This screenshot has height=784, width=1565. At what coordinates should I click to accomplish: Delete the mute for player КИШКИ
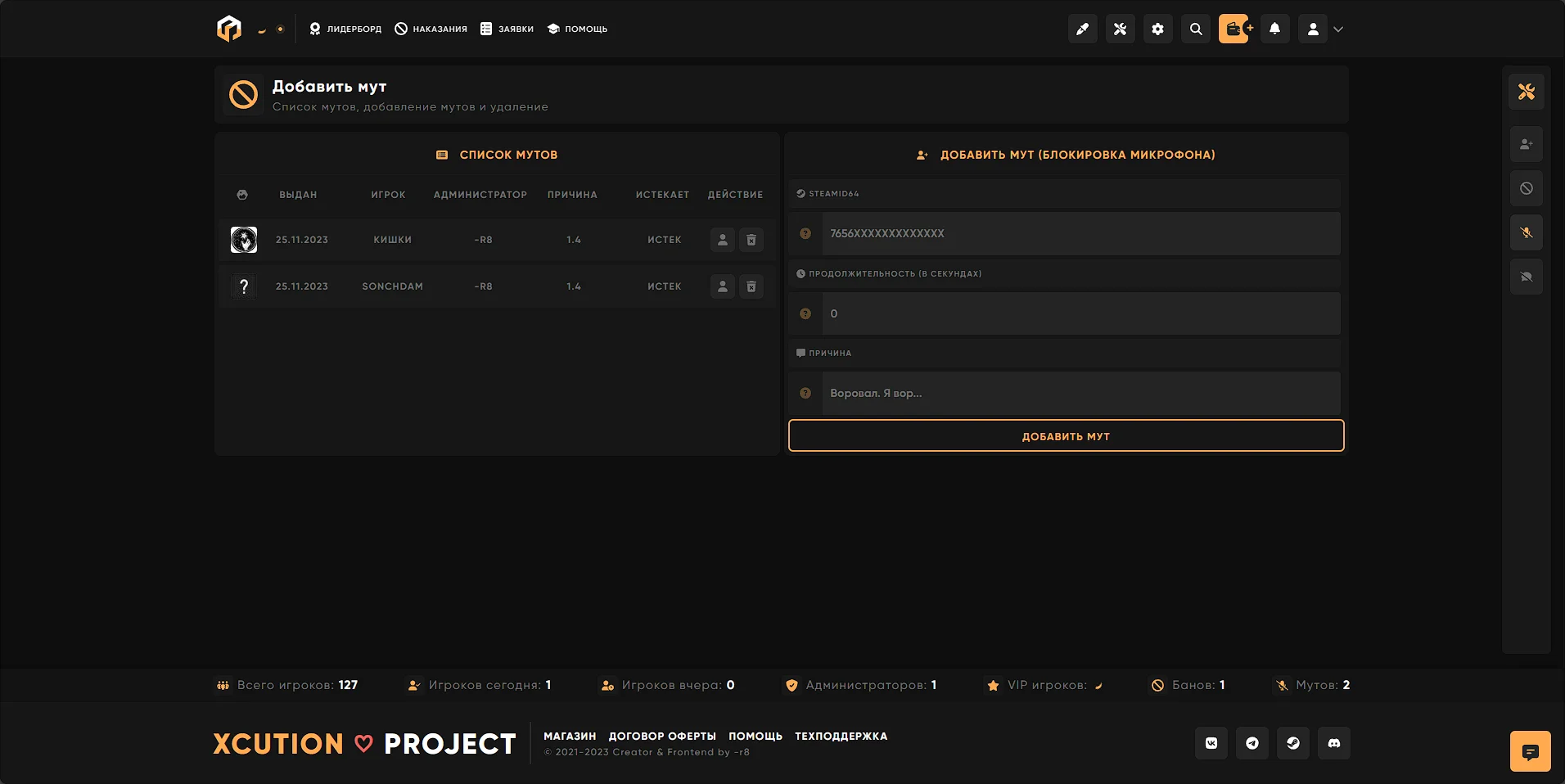coord(751,240)
